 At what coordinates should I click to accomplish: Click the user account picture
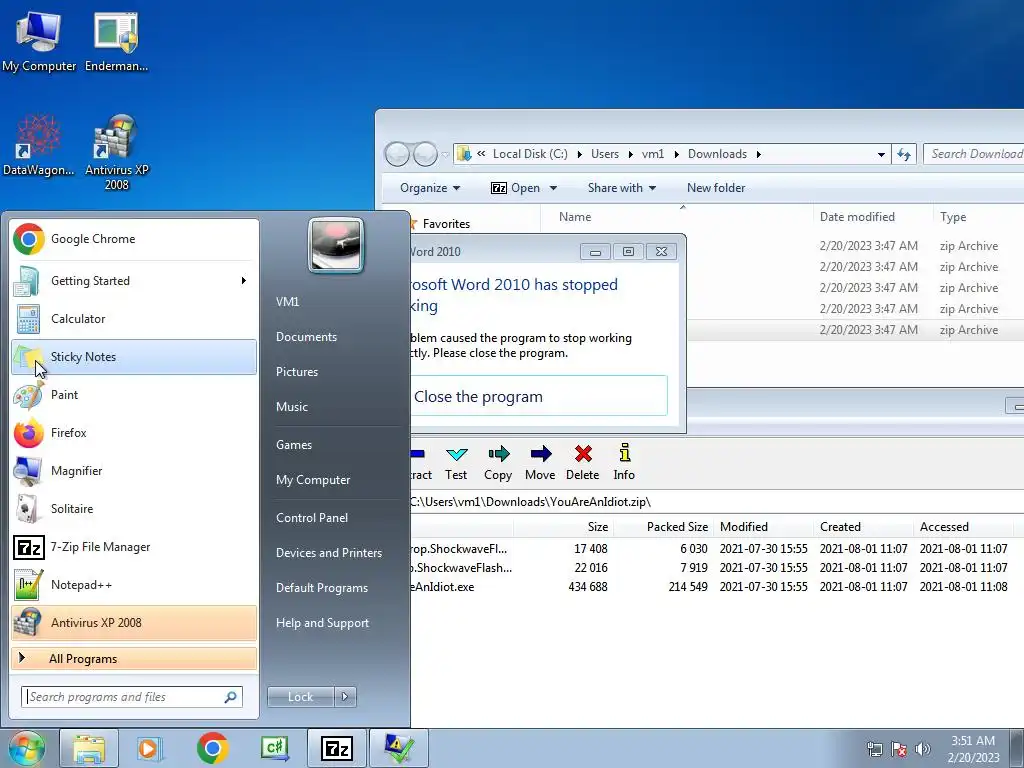336,245
